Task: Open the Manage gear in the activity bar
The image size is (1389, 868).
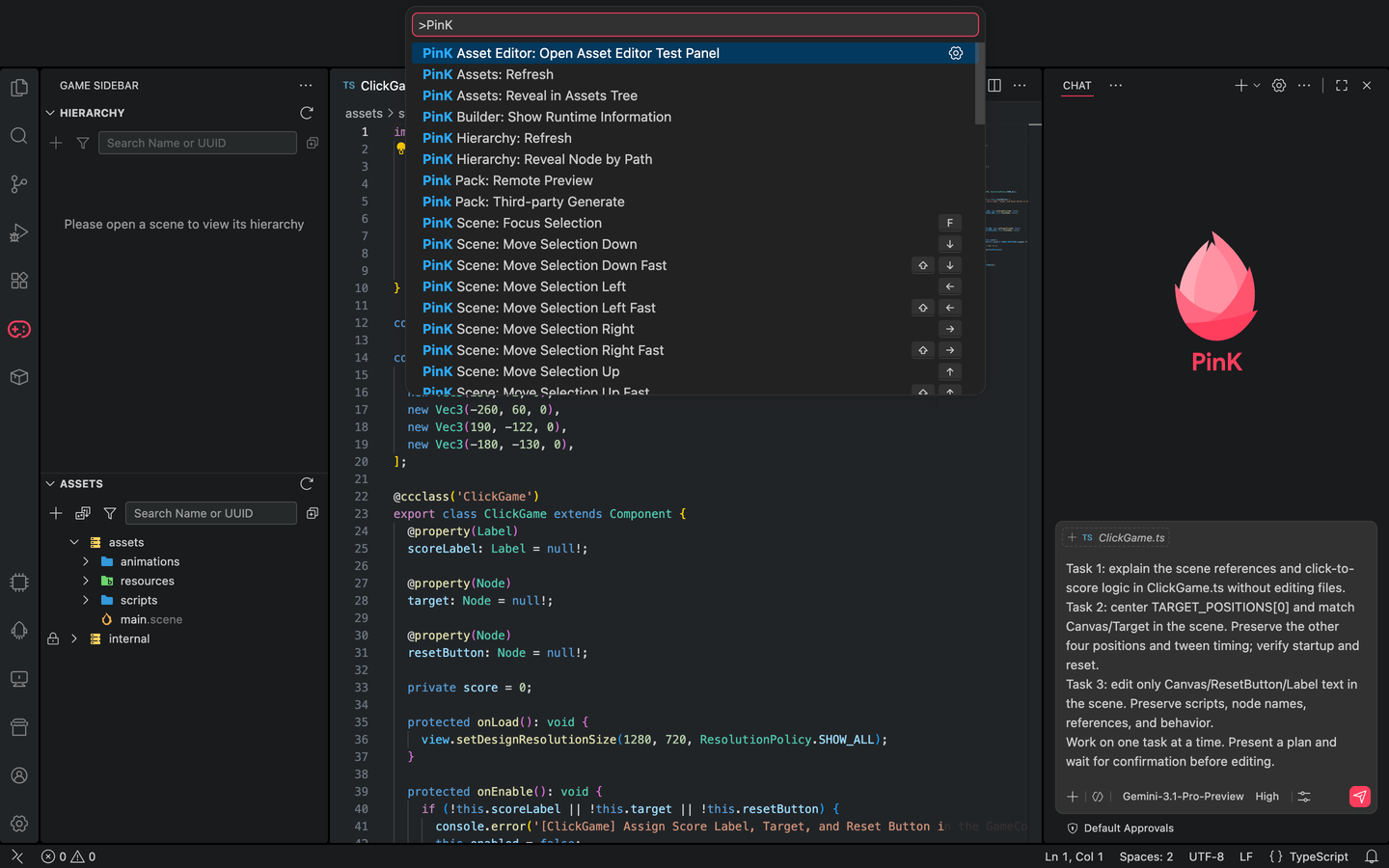Action: (18, 824)
